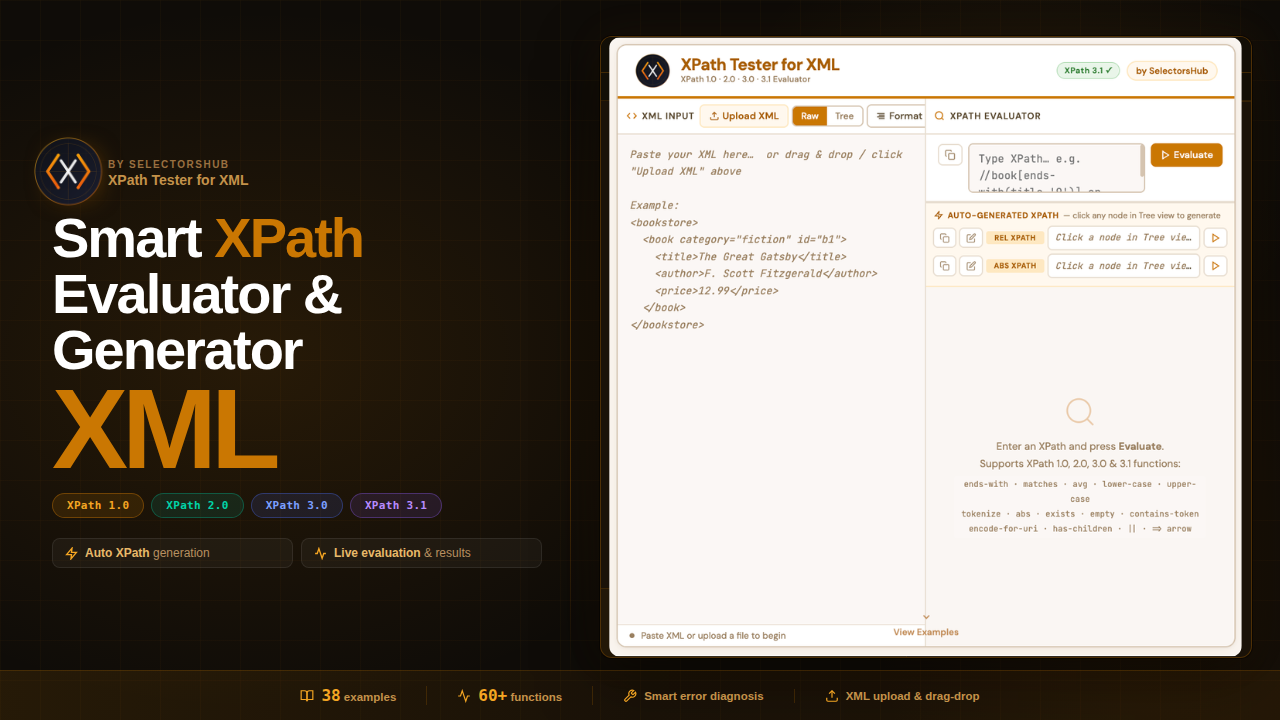Click the Format button
Viewport: 1280px width, 720px height.
point(897,116)
